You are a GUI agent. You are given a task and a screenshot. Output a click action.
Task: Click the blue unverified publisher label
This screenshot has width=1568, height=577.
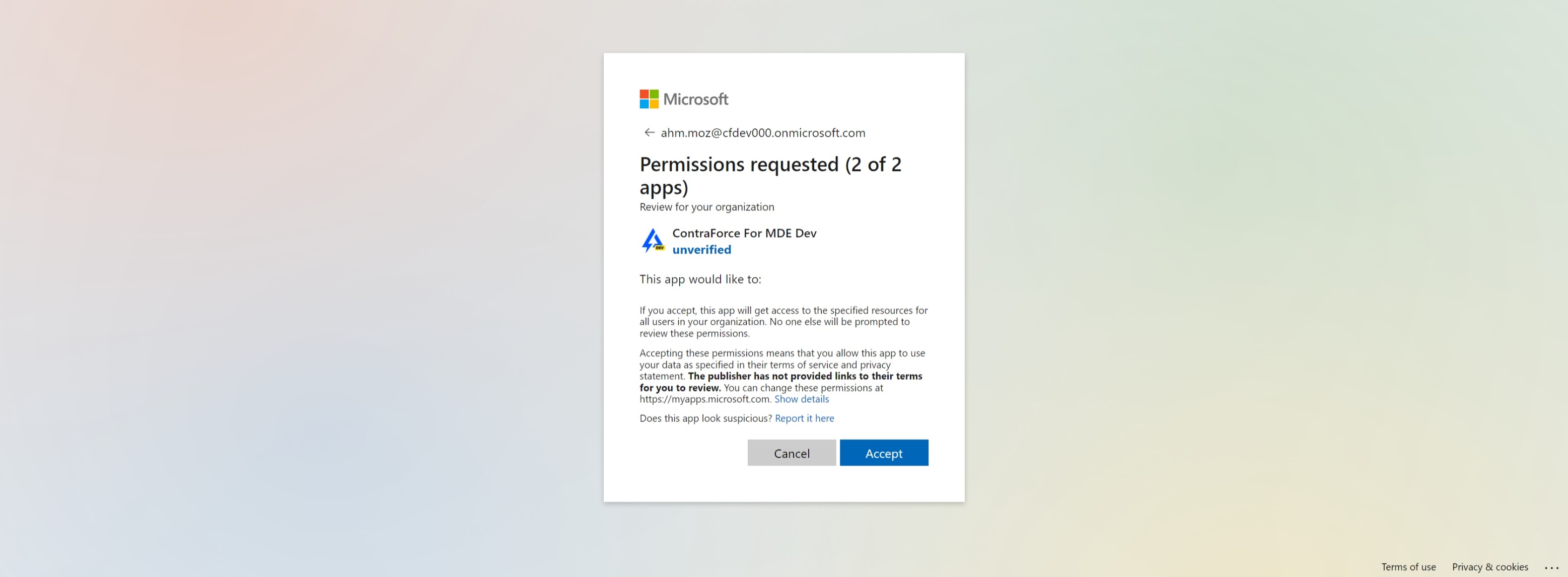coord(701,250)
